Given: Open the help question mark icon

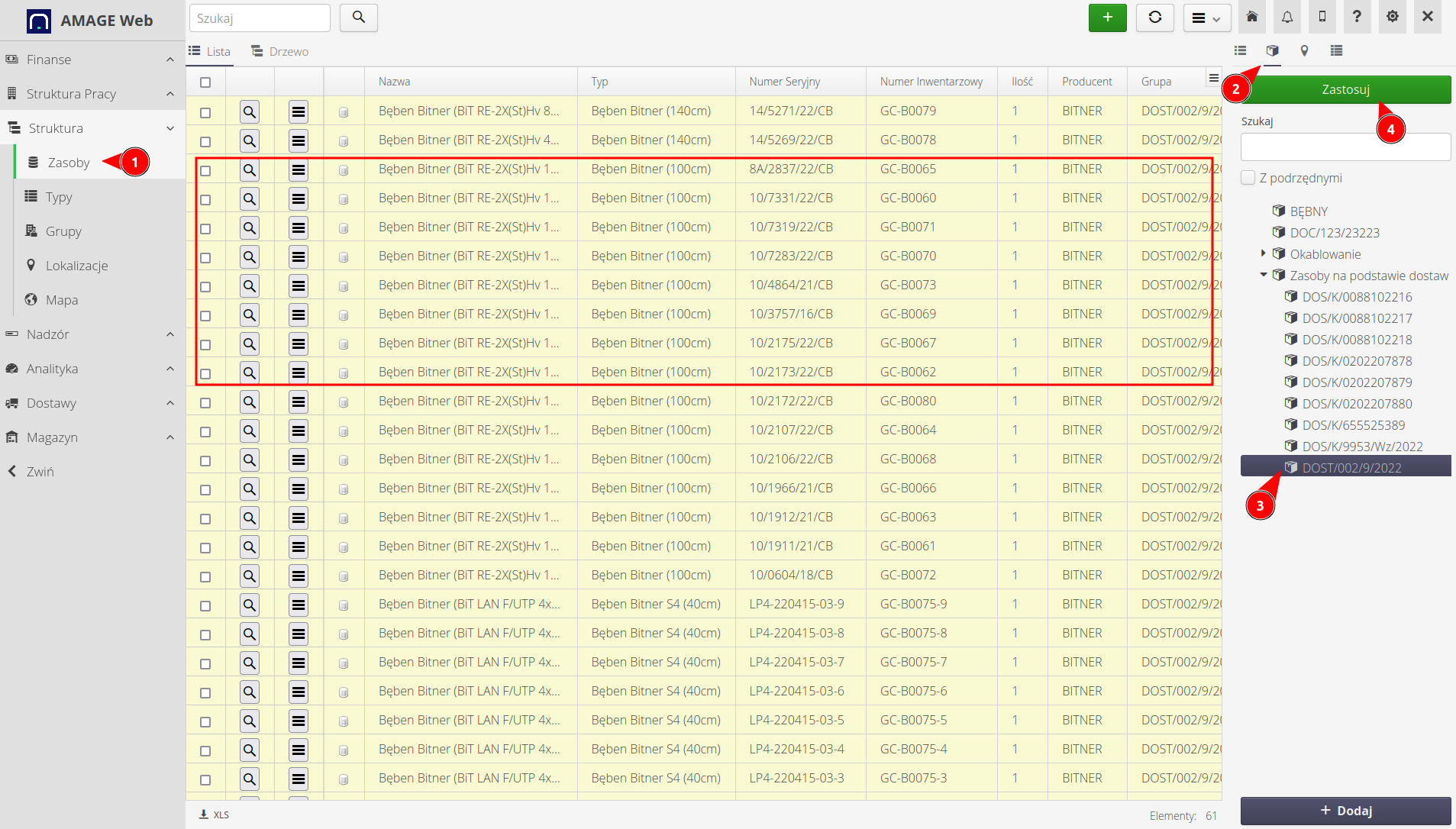Looking at the screenshot, I should 1357,17.
